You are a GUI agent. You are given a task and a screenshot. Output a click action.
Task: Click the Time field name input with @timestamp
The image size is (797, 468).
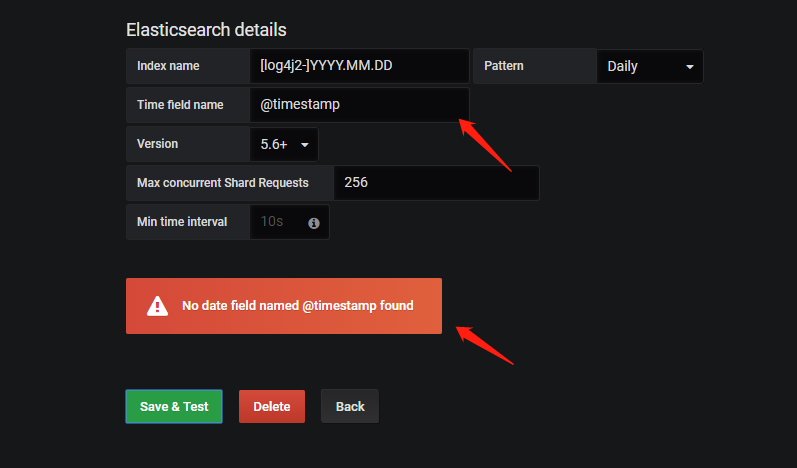pos(358,105)
